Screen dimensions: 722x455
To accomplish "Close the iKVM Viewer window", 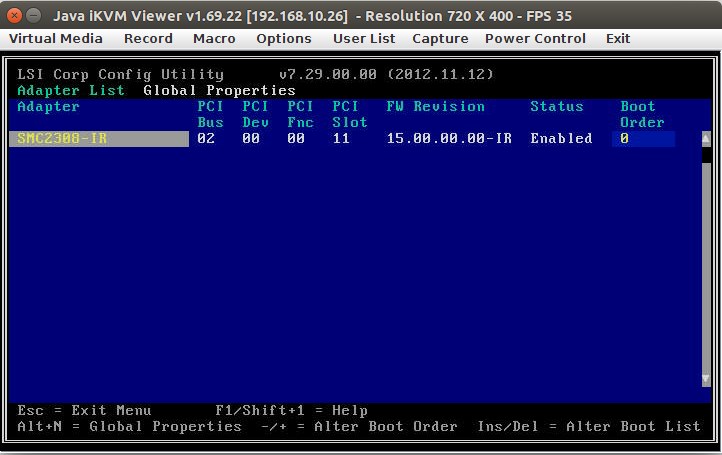I will click(15, 16).
